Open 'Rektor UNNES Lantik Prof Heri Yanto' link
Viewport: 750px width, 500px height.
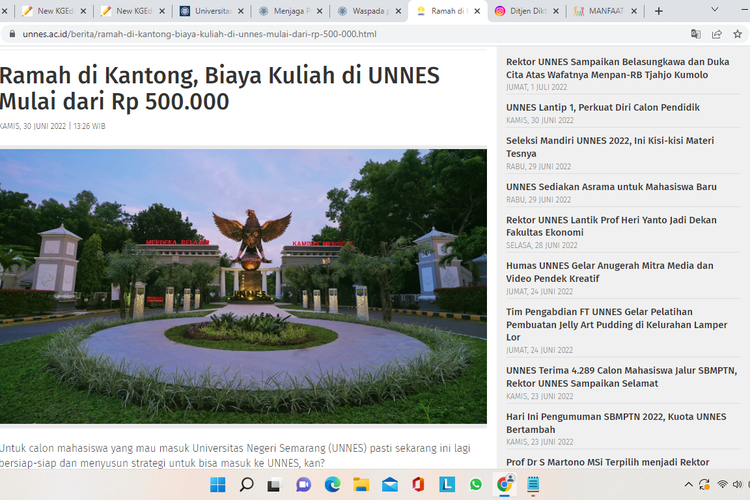(x=610, y=226)
